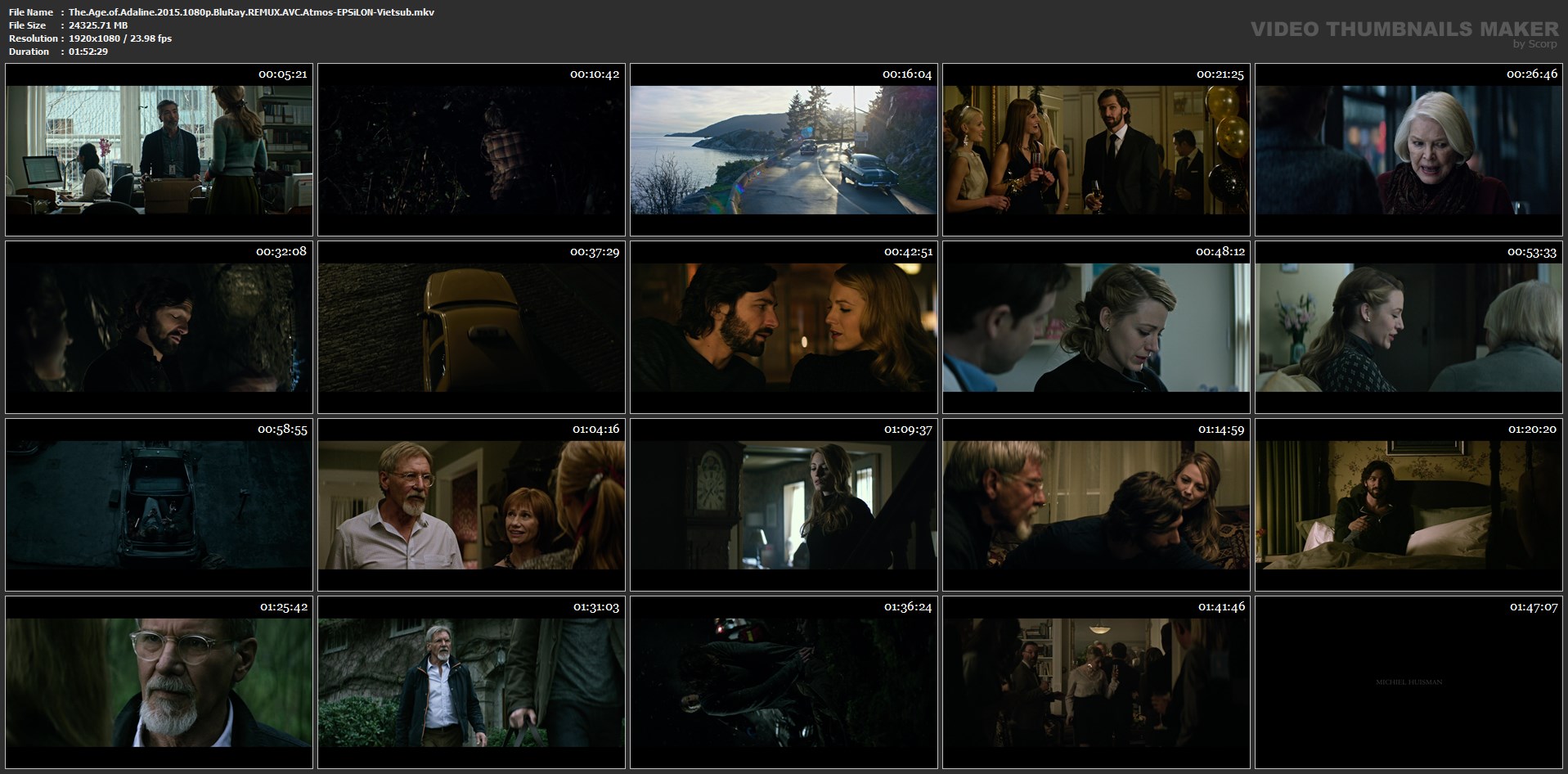The image size is (1568, 774).
Task: Click the timestamp 00:05:21
Action: 283,74
